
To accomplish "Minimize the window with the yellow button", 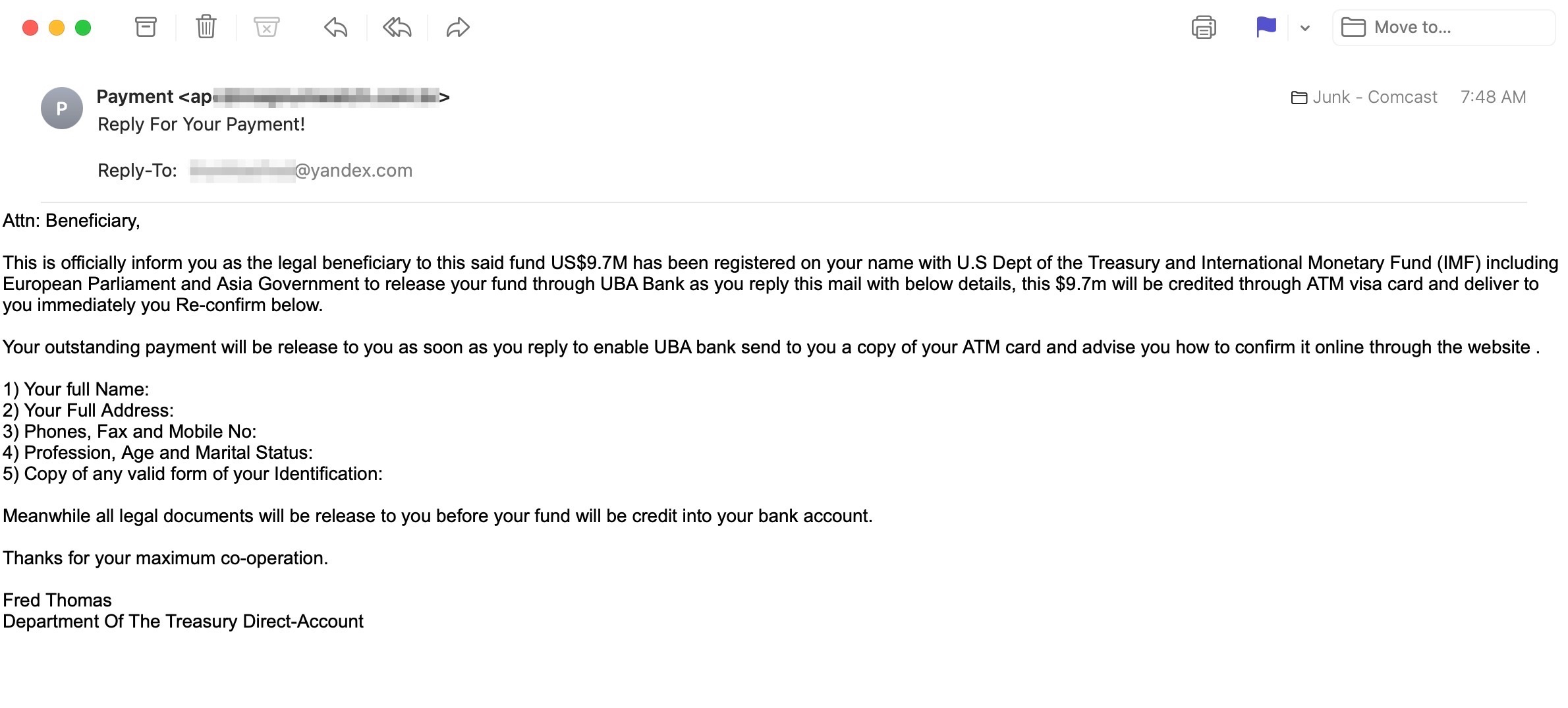I will 57,28.
